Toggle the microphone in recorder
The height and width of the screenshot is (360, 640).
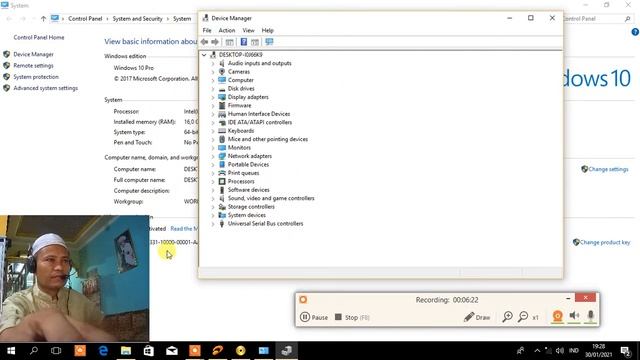tap(590, 316)
